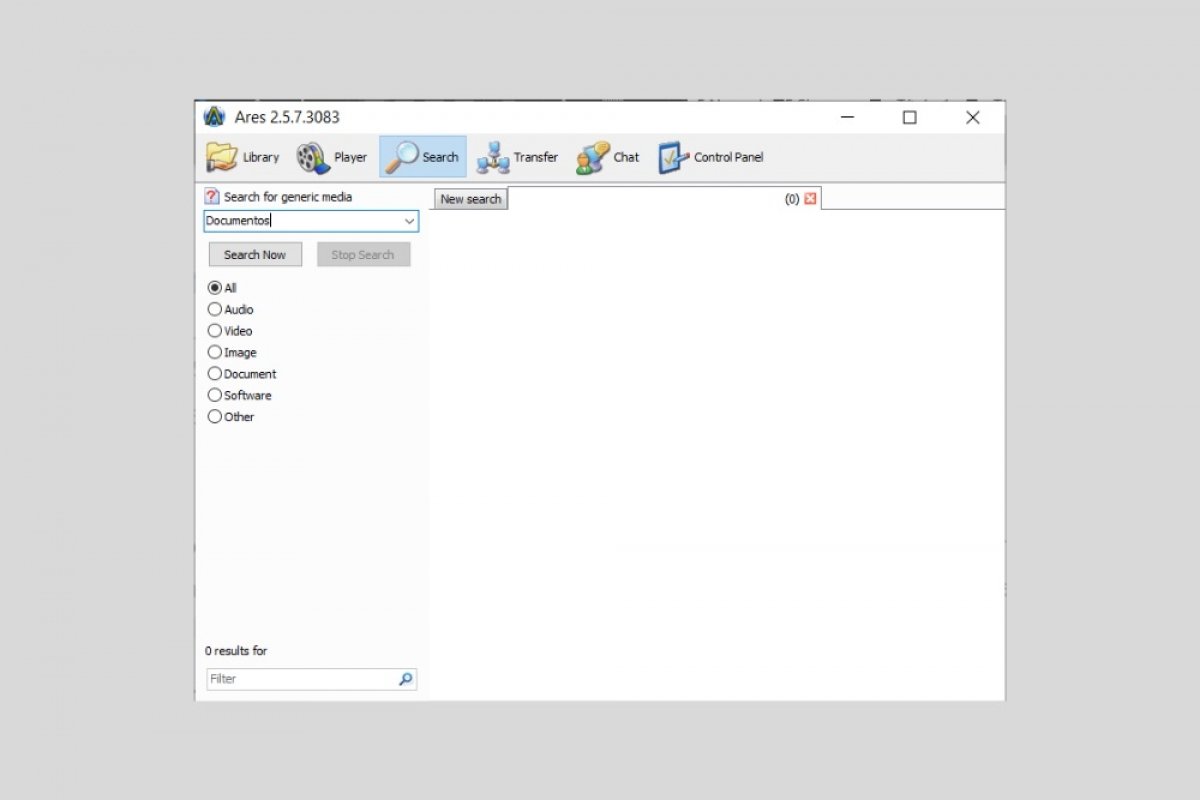Click the '0 results for' text
Image resolution: width=1200 pixels, height=800 pixels.
click(236, 651)
